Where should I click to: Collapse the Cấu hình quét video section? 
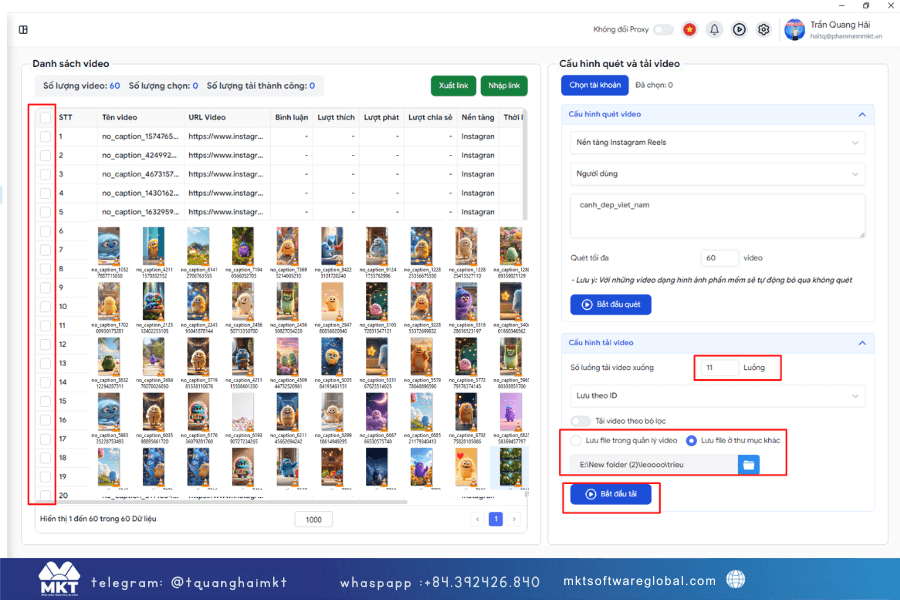click(862, 114)
